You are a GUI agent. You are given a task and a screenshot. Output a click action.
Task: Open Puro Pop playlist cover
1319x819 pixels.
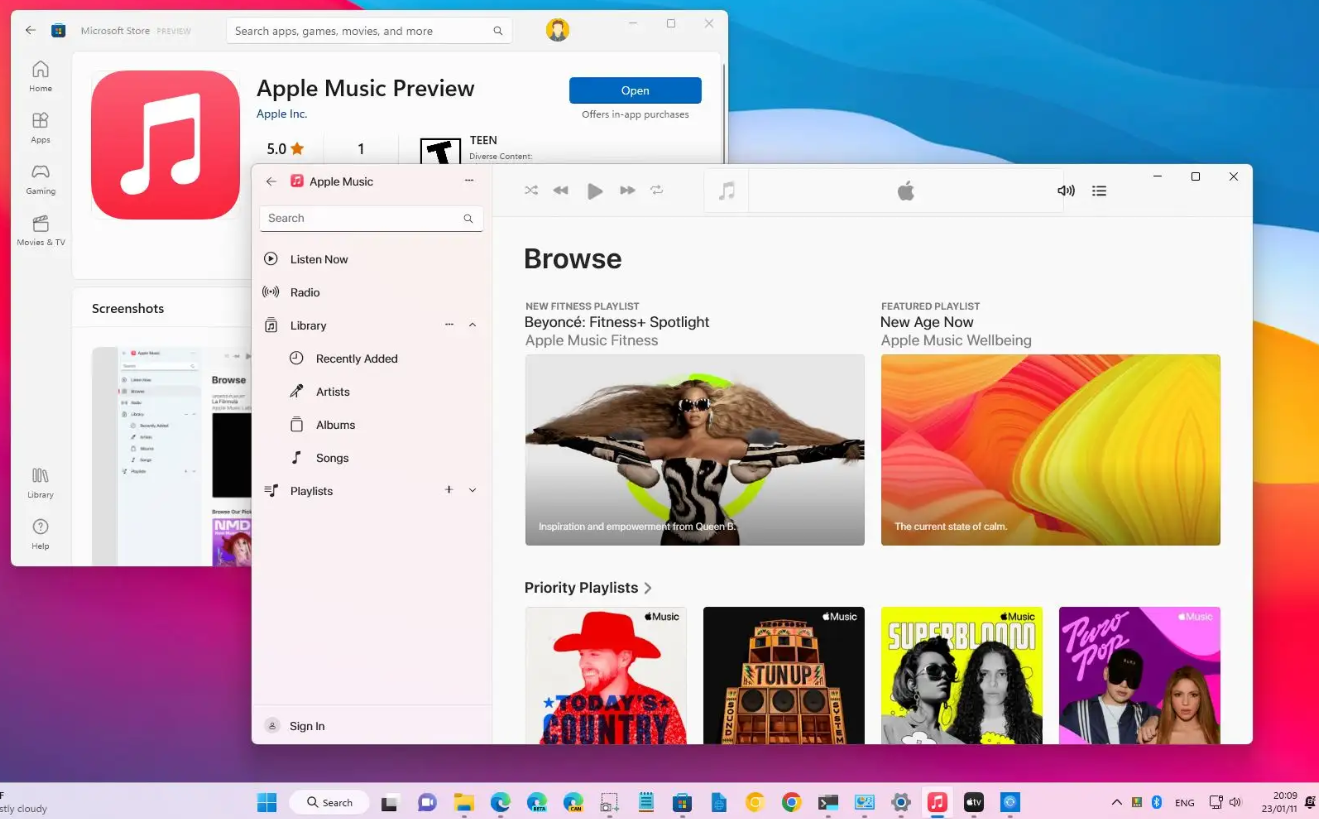(1140, 675)
